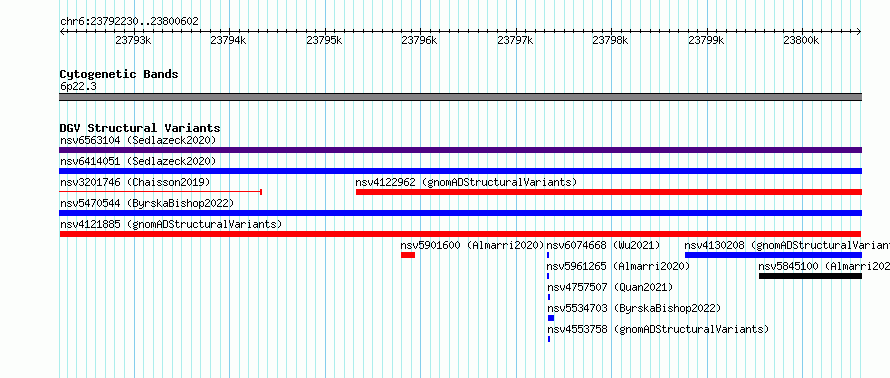Image resolution: width=890 pixels, height=378 pixels.
Task: Select the gray 6p22.3 cytogenetic band bar
Action: (x=460, y=97)
